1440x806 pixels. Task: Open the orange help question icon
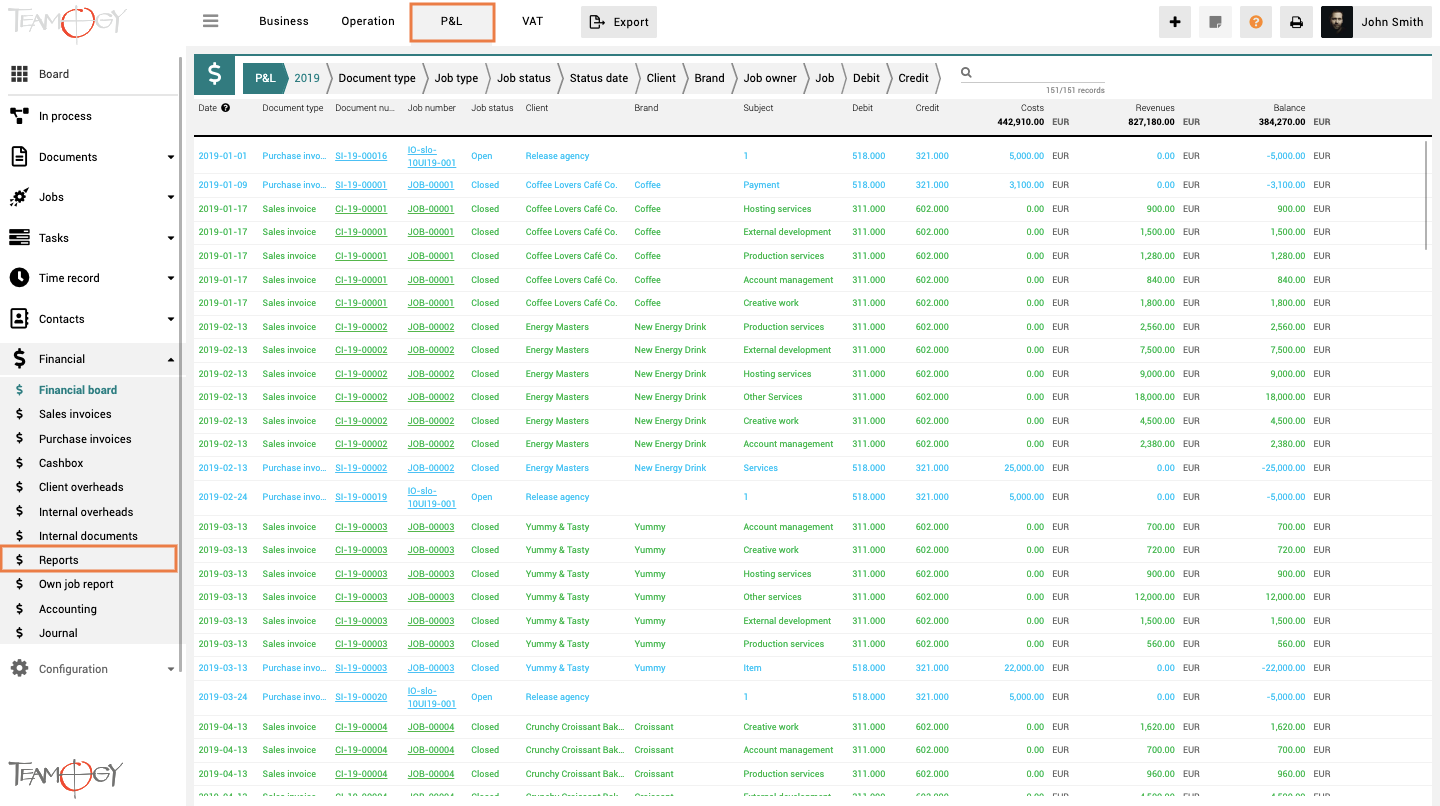pos(1256,22)
